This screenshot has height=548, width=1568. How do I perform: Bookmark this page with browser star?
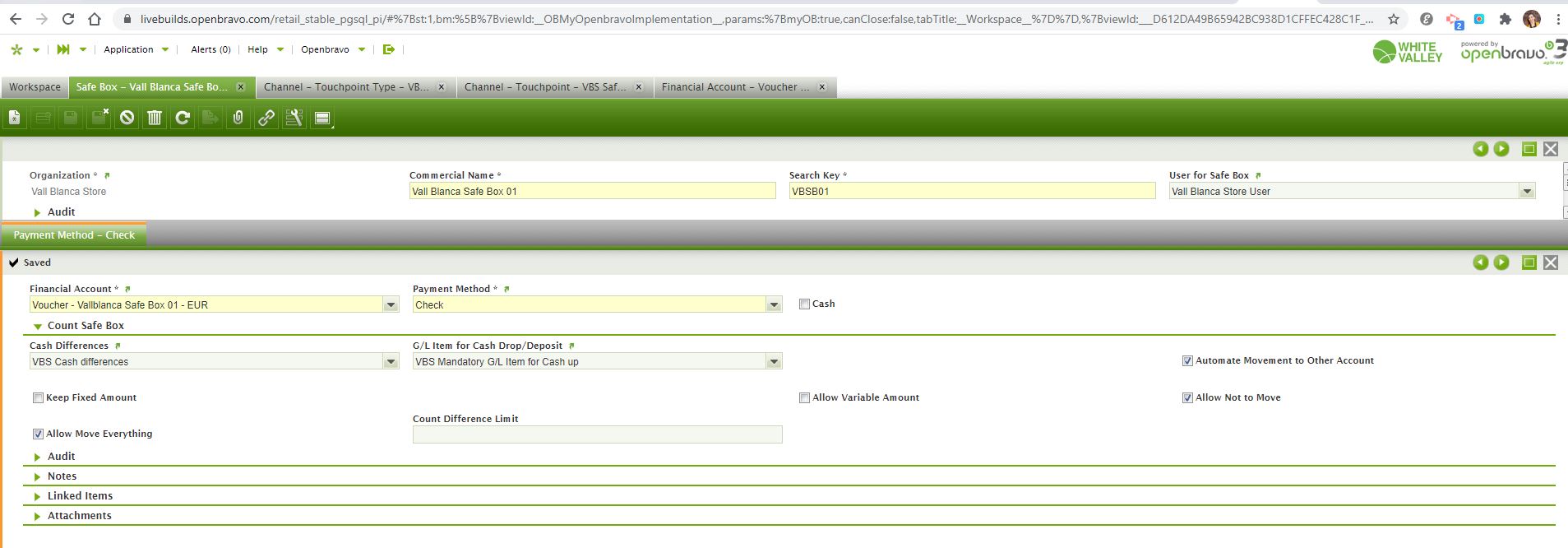pos(1394,19)
